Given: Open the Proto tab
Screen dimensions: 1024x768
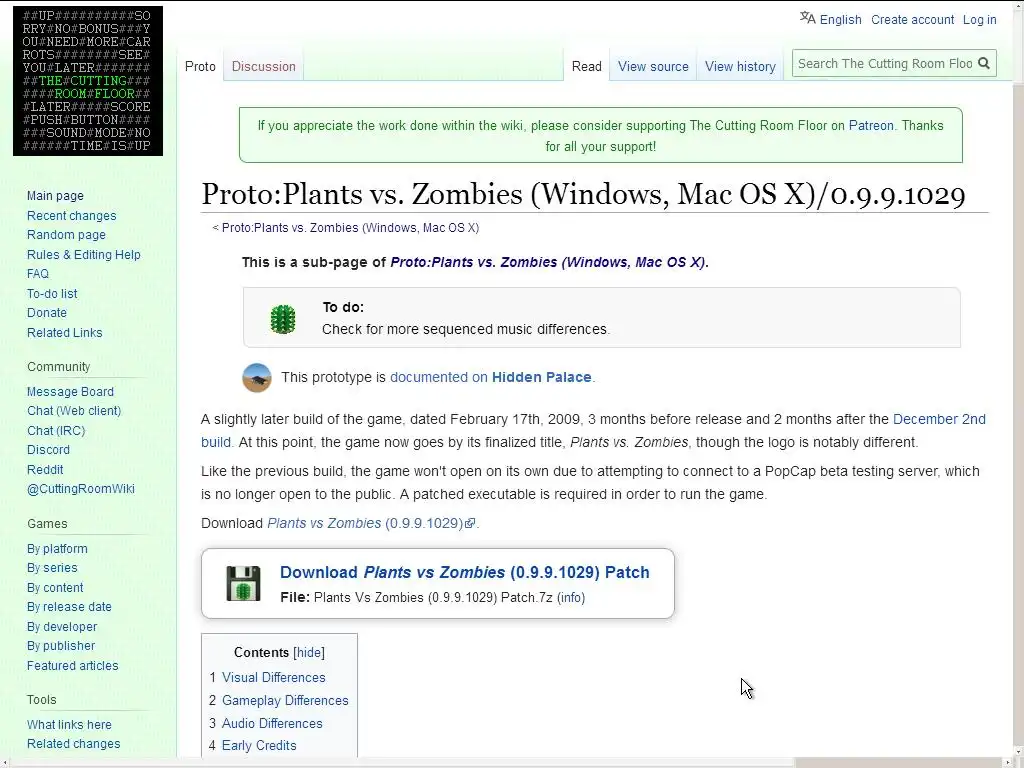Looking at the screenshot, I should point(200,67).
